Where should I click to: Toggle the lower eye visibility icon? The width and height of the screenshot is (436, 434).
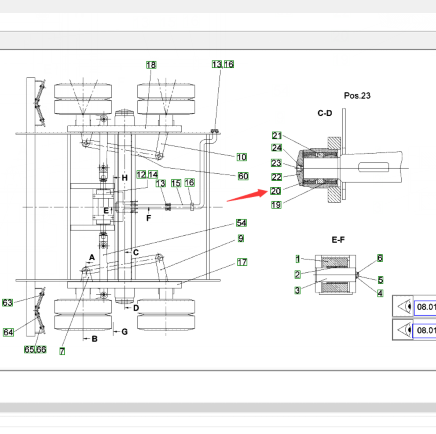(x=403, y=330)
